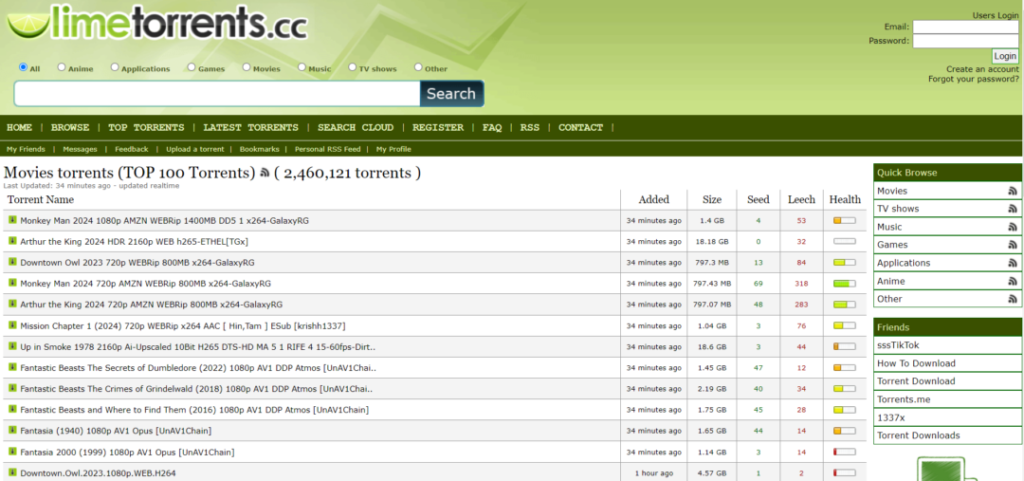This screenshot has width=1024, height=481.
Task: Click the Size column header
Action: 712,200
